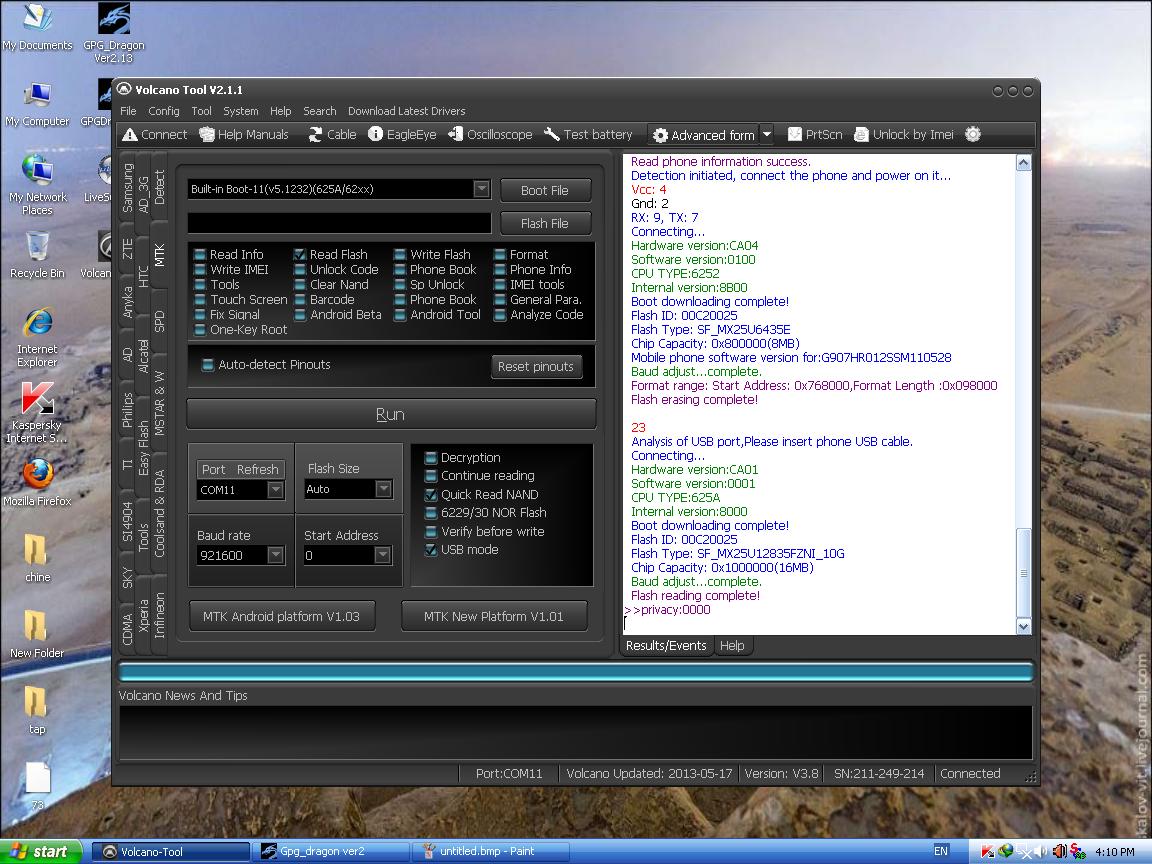Uncheck the Read Flash option
This screenshot has height=864, width=1152.
[x=300, y=254]
